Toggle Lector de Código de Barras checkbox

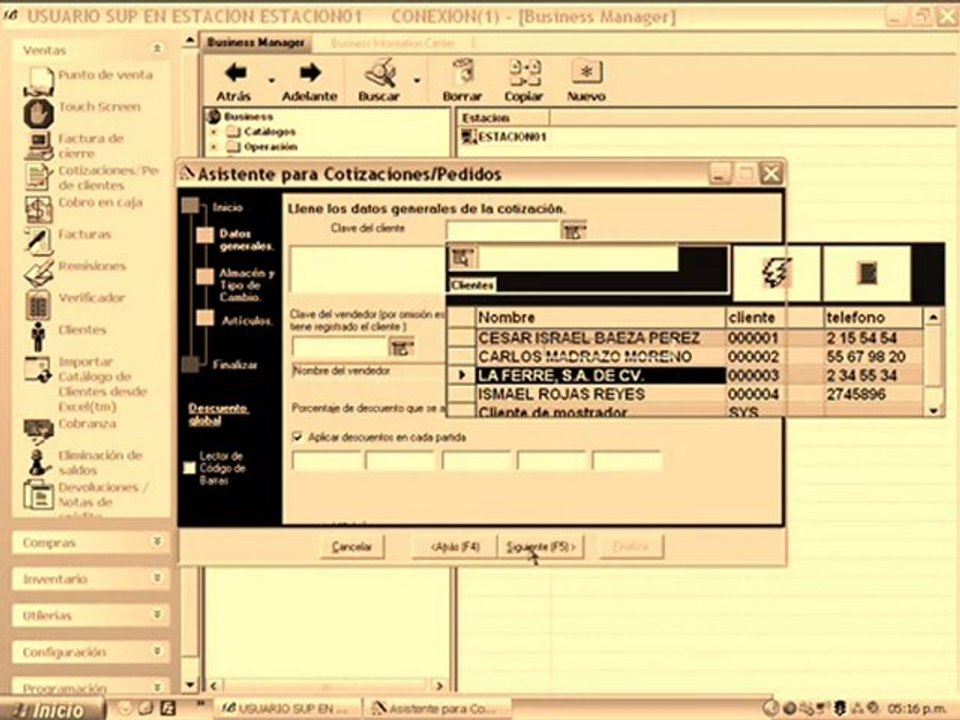(x=190, y=468)
